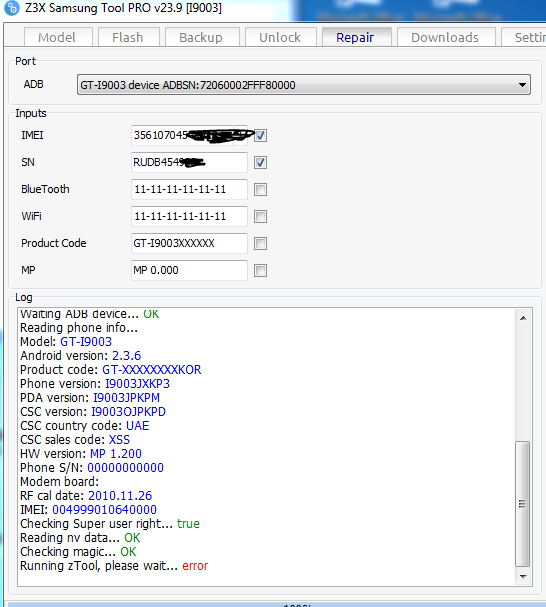Click the log scroll up arrow
The height and width of the screenshot is (607, 546).
pos(523,318)
